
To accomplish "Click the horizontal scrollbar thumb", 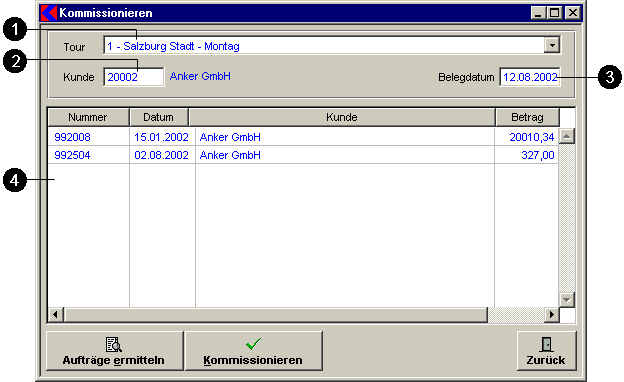I will coord(276,315).
